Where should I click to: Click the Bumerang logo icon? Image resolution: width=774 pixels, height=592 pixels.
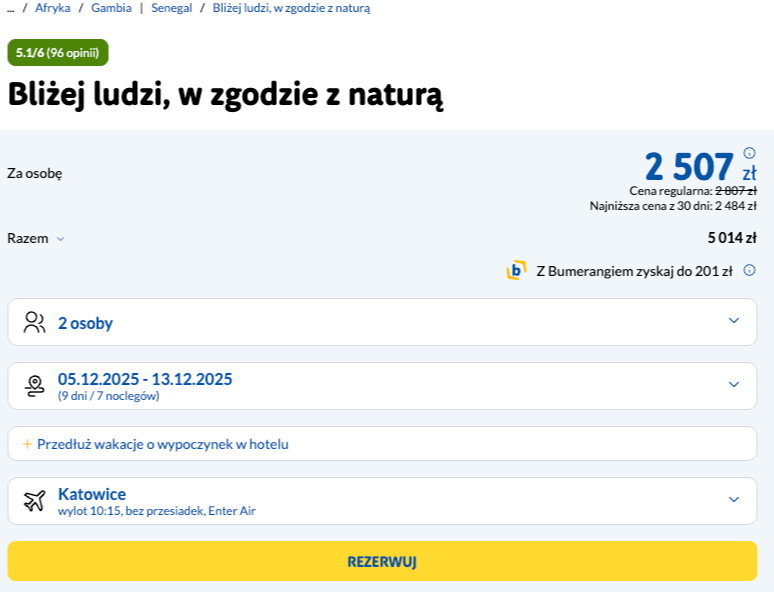point(516,270)
